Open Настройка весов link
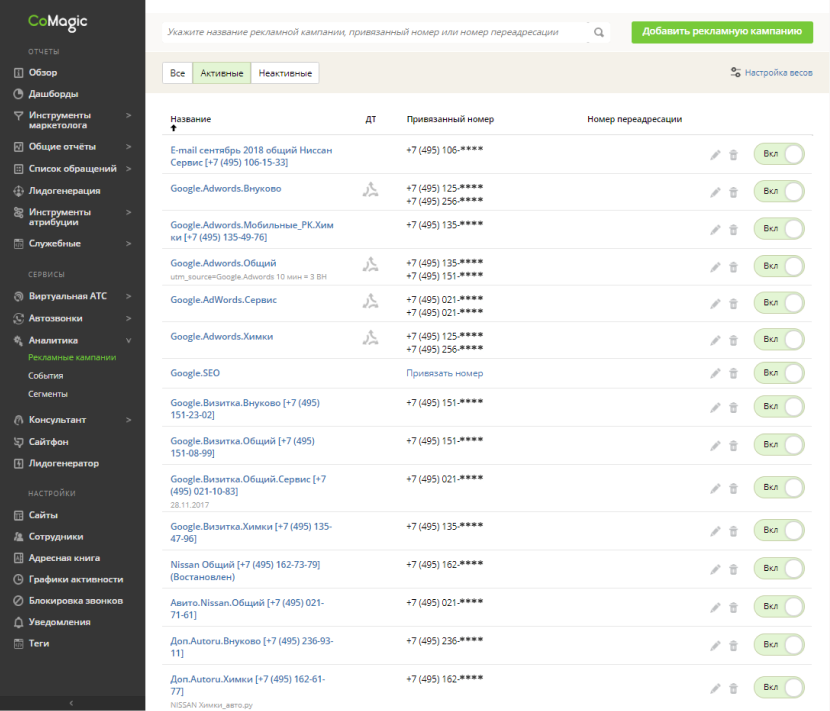 coord(771,73)
